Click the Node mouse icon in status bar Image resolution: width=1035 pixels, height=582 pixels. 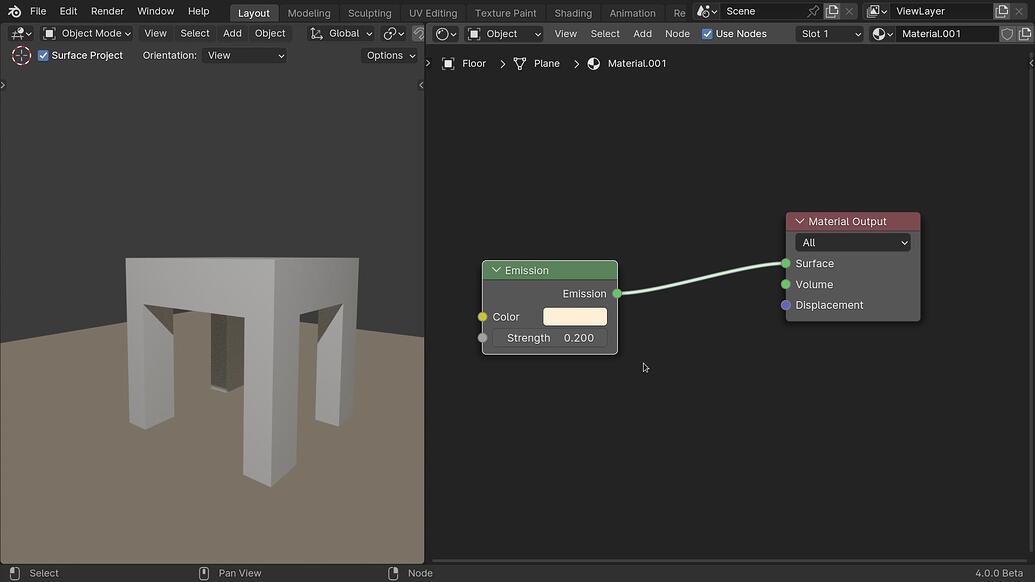pyautogui.click(x=393, y=573)
